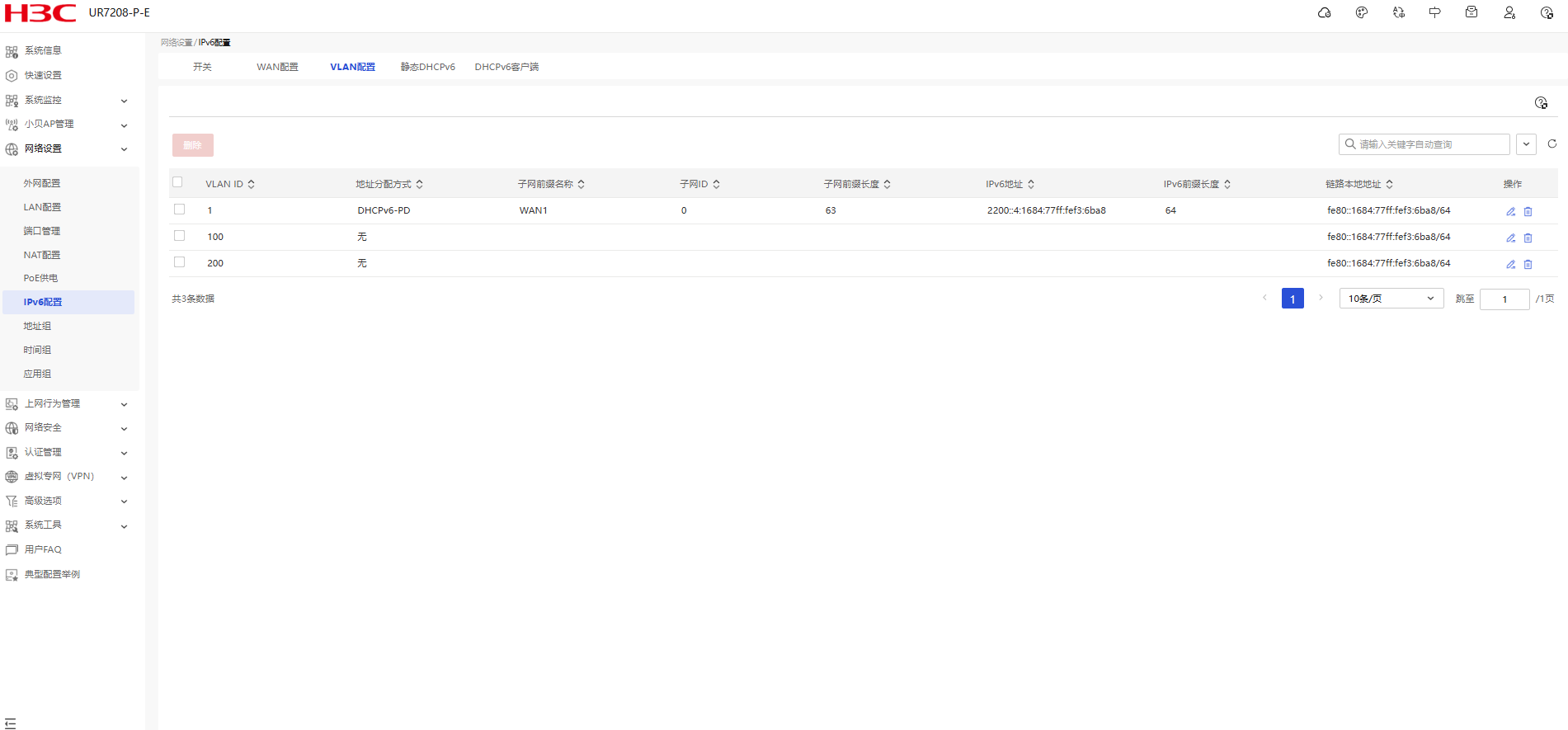The image size is (1568, 730).
Task: Collapse sidebar using bottom-left menu icon
Action: (x=11, y=723)
